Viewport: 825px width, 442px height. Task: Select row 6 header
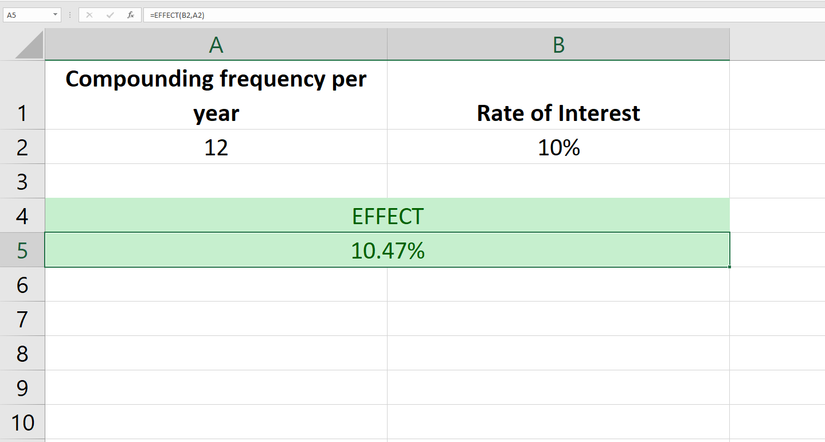22,285
